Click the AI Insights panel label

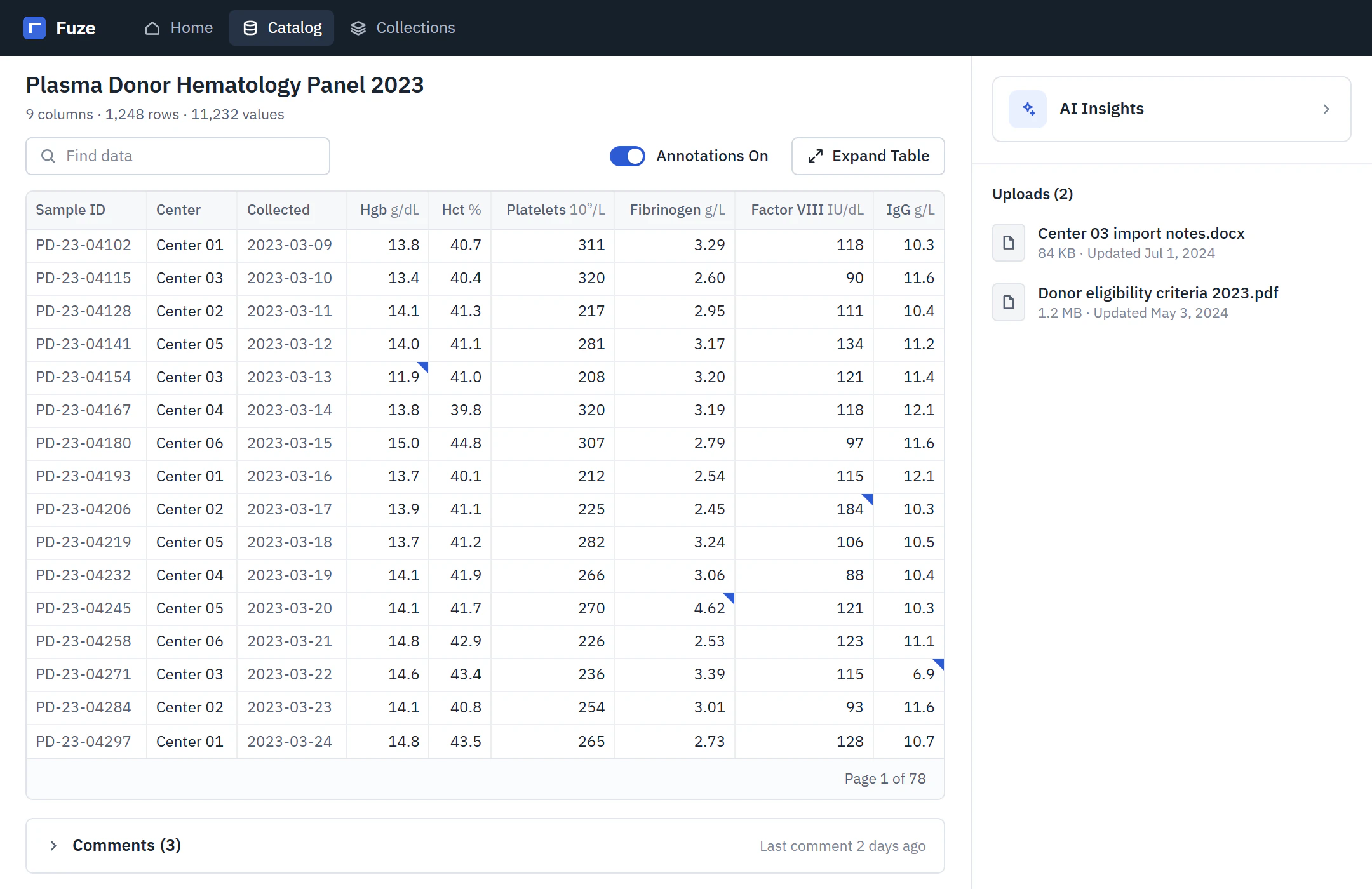click(1101, 109)
